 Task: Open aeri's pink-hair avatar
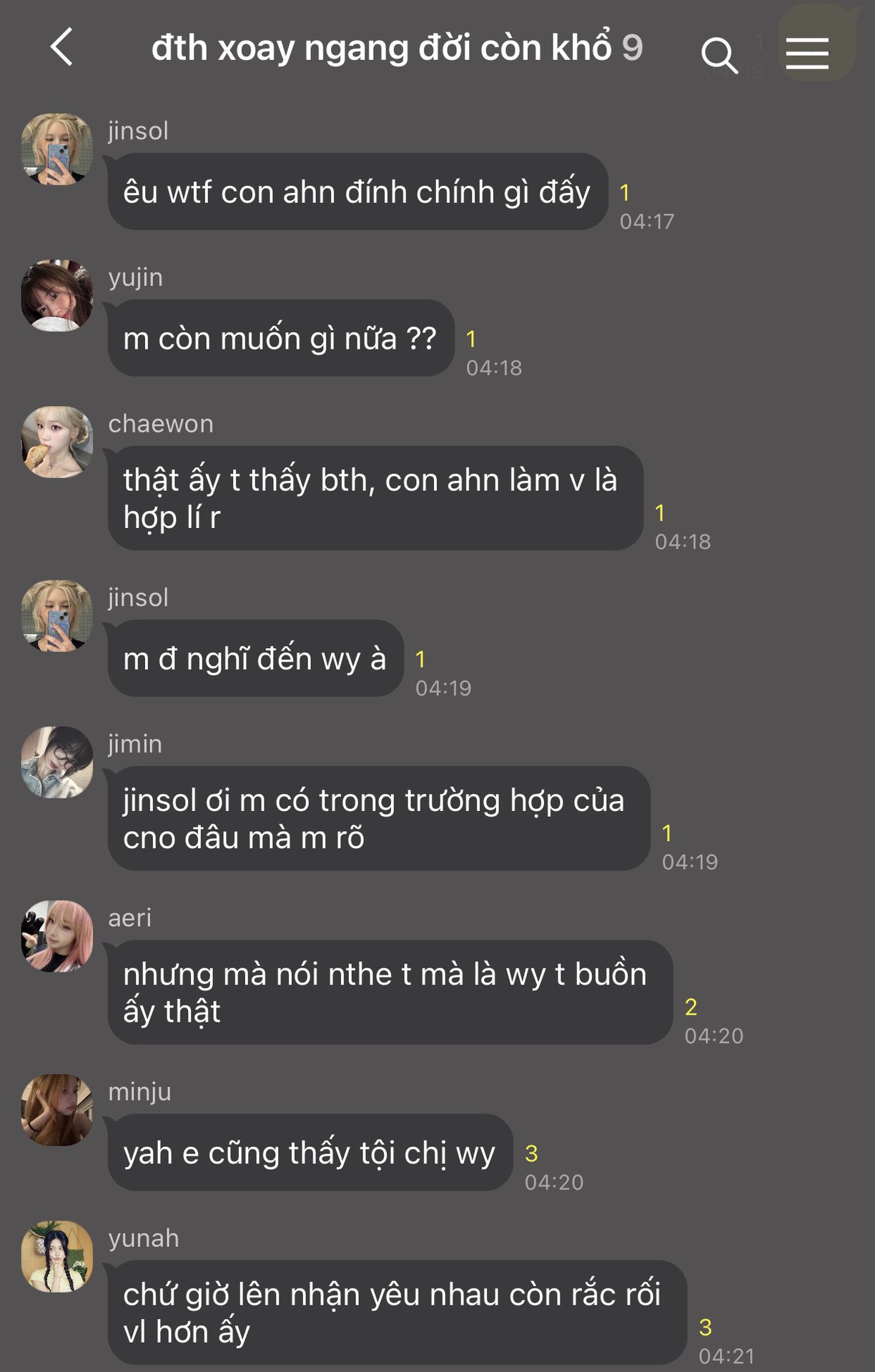pyautogui.click(x=57, y=936)
